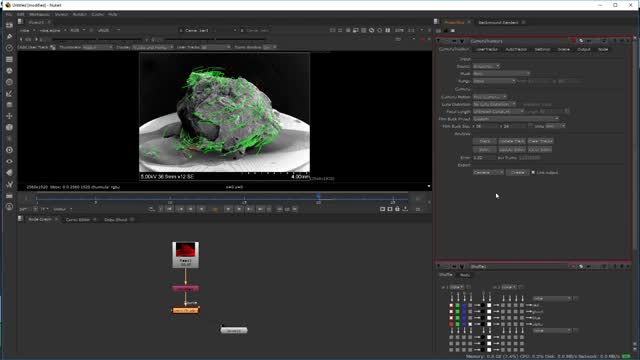The image size is (640, 360).
Task: Toggle green input box in Shuffle red row
Action: pyautogui.click(x=458, y=305)
